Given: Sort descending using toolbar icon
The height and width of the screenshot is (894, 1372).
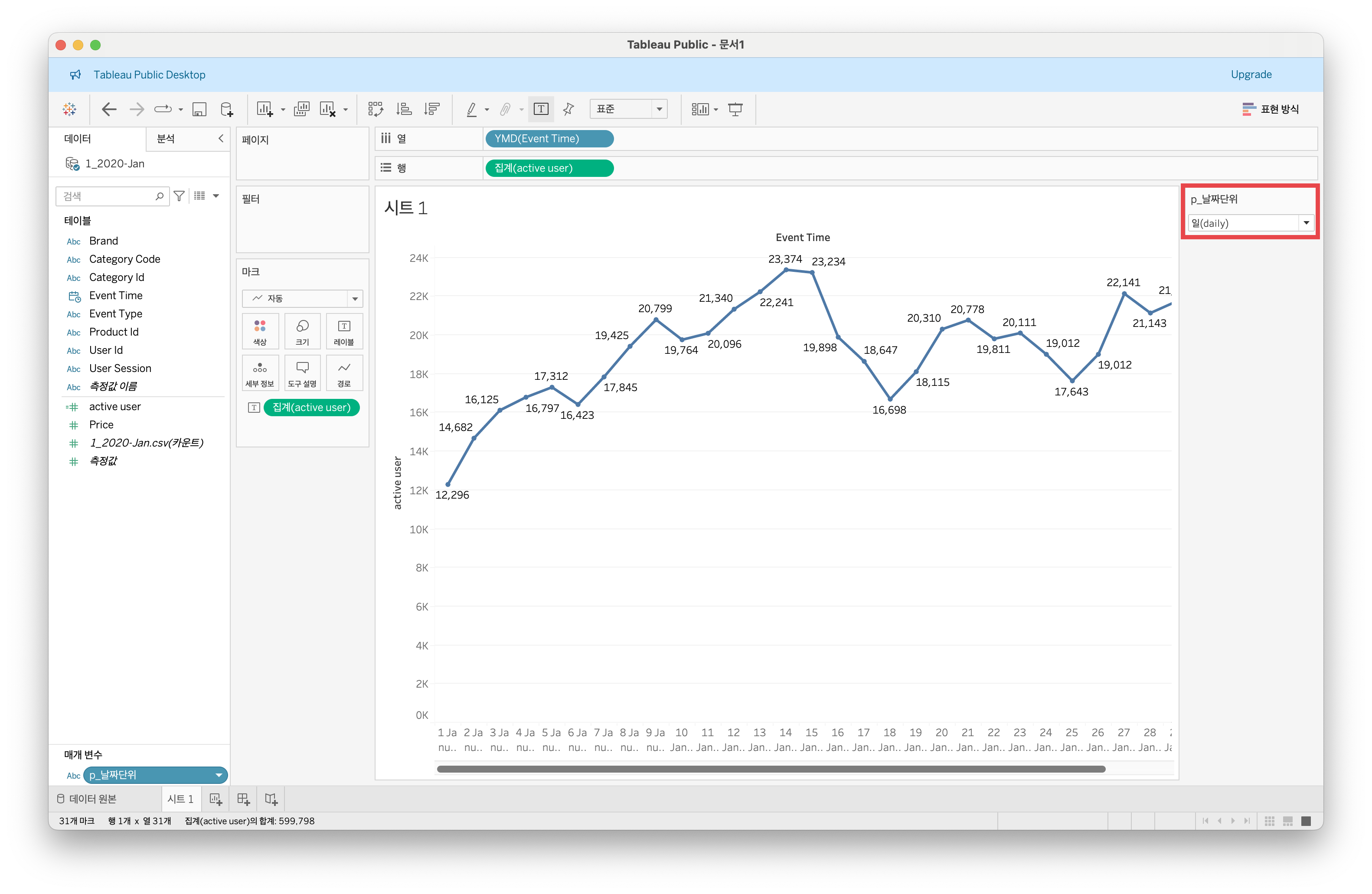Looking at the screenshot, I should [x=432, y=109].
